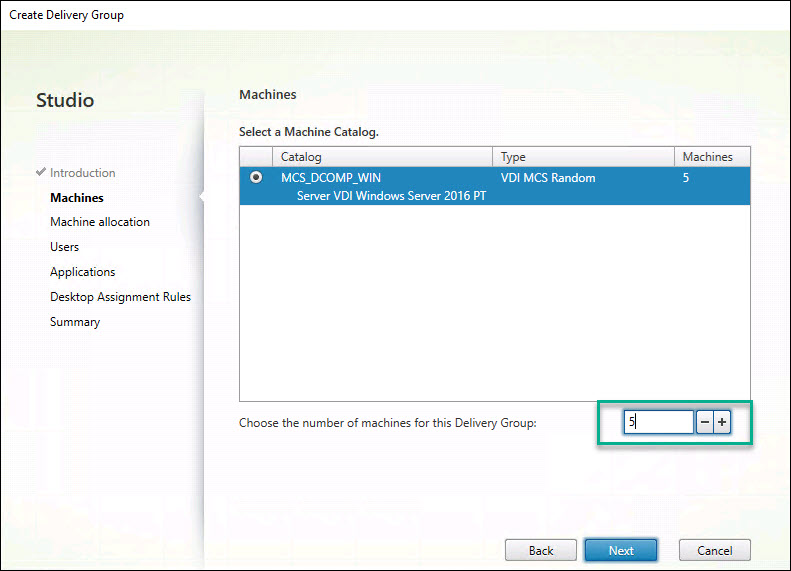This screenshot has height=571, width=791.
Task: Go Back to the previous wizard page
Action: [541, 550]
